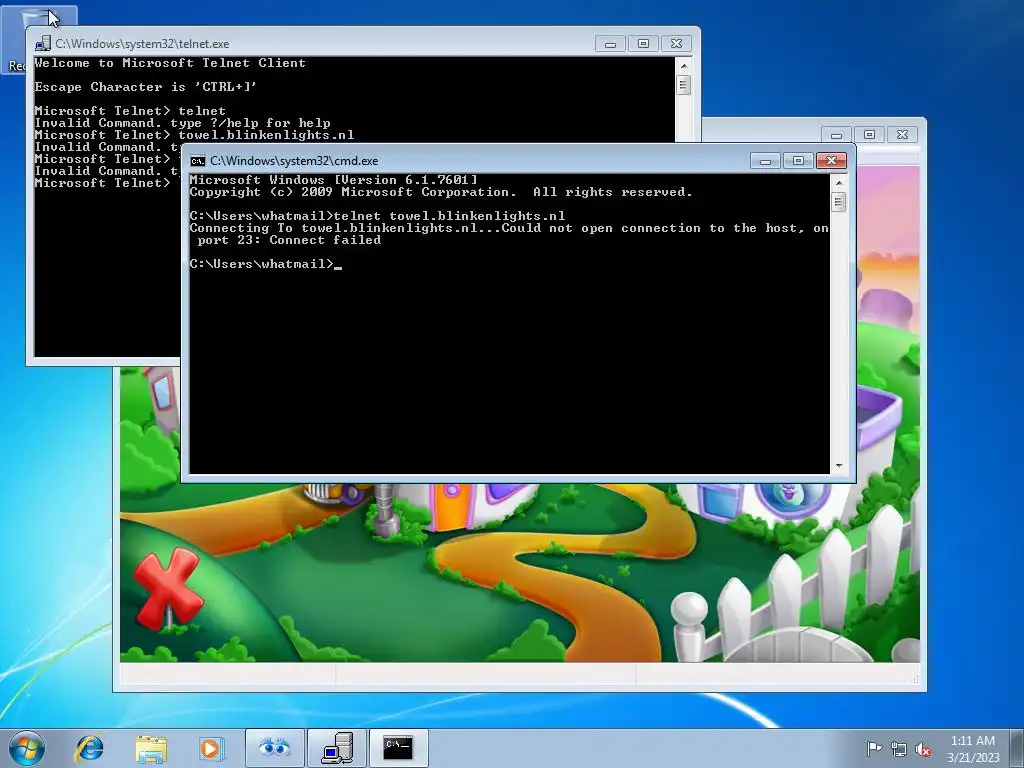Viewport: 1024px width, 768px height.
Task: Click the telnet window scrollbar thumb
Action: coord(684,85)
